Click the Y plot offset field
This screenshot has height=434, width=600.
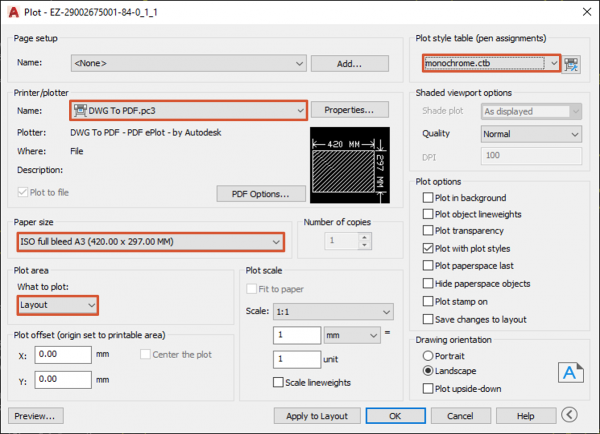(63, 380)
